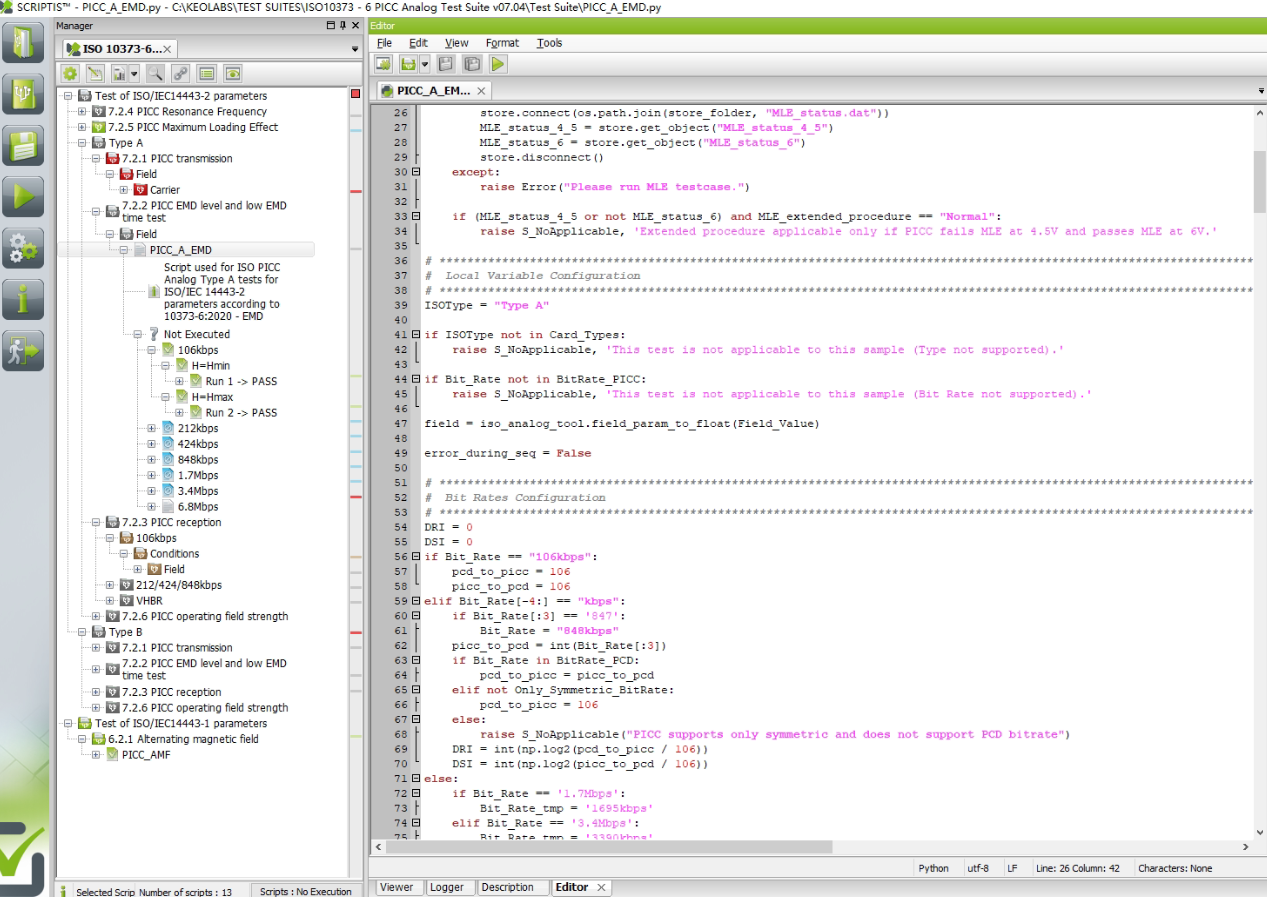Image resolution: width=1267 pixels, height=897 pixels.
Task: Click the first Editor toolbar icon with green gear
Action: click(384, 64)
